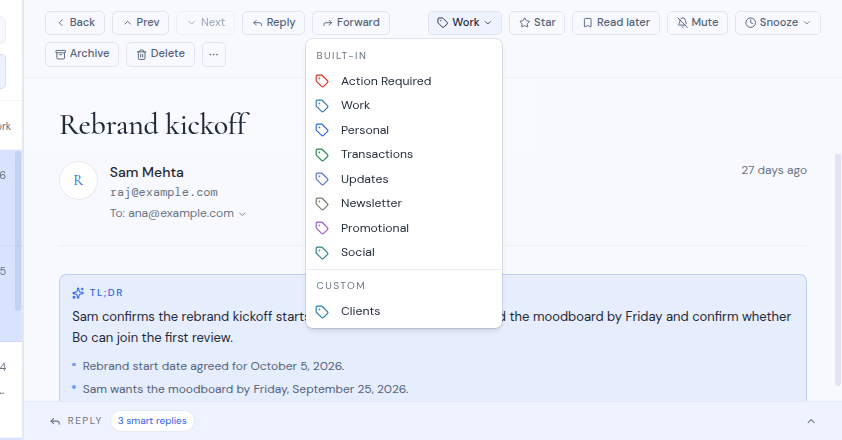Choose the Work label in the menu
The image size is (842, 440).
404,105
